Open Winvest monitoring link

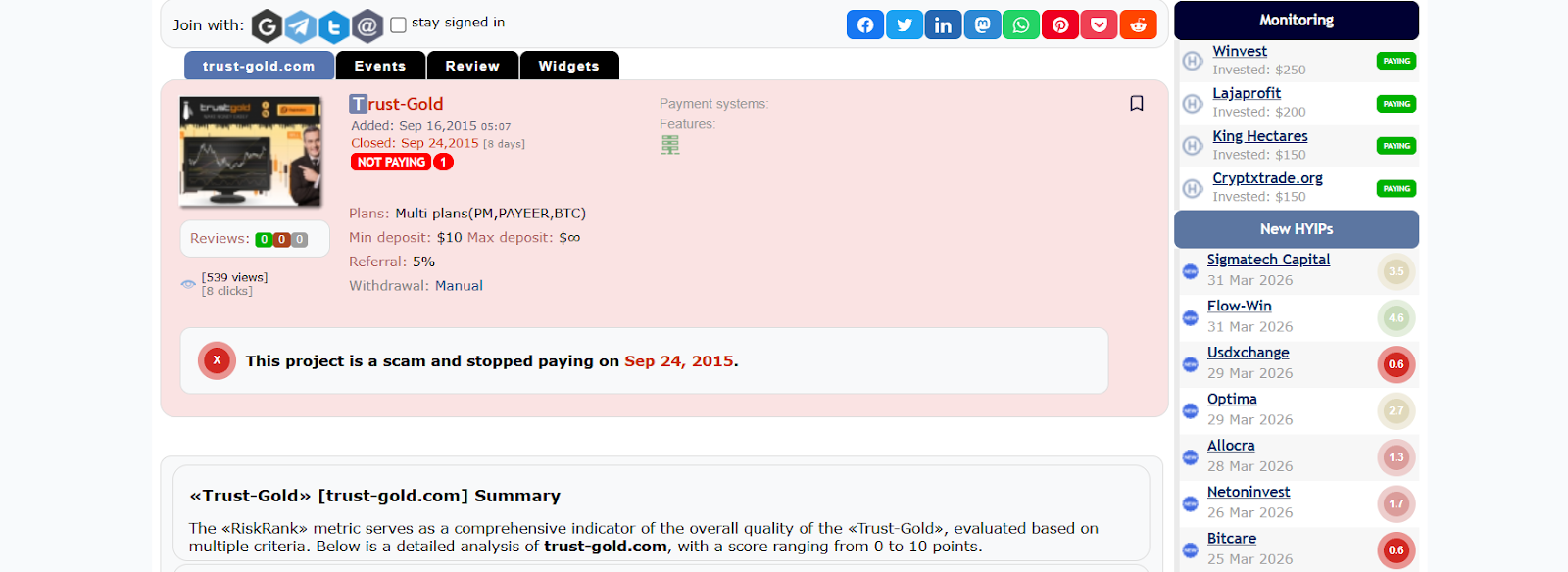tap(1240, 51)
